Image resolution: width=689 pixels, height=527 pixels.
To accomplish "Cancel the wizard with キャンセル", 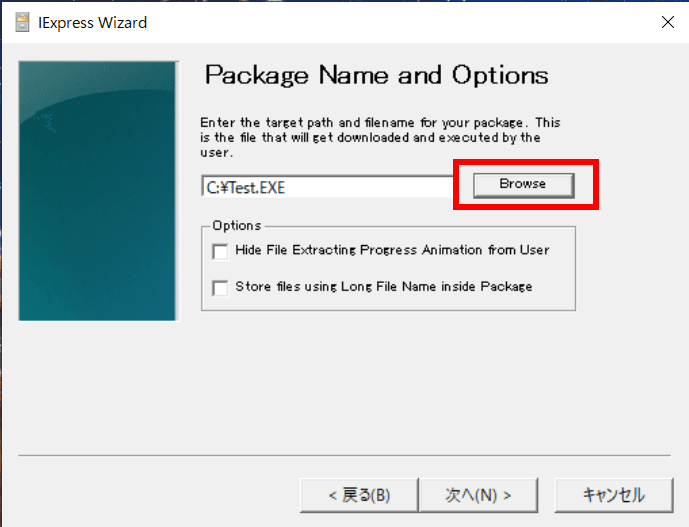I will [614, 495].
